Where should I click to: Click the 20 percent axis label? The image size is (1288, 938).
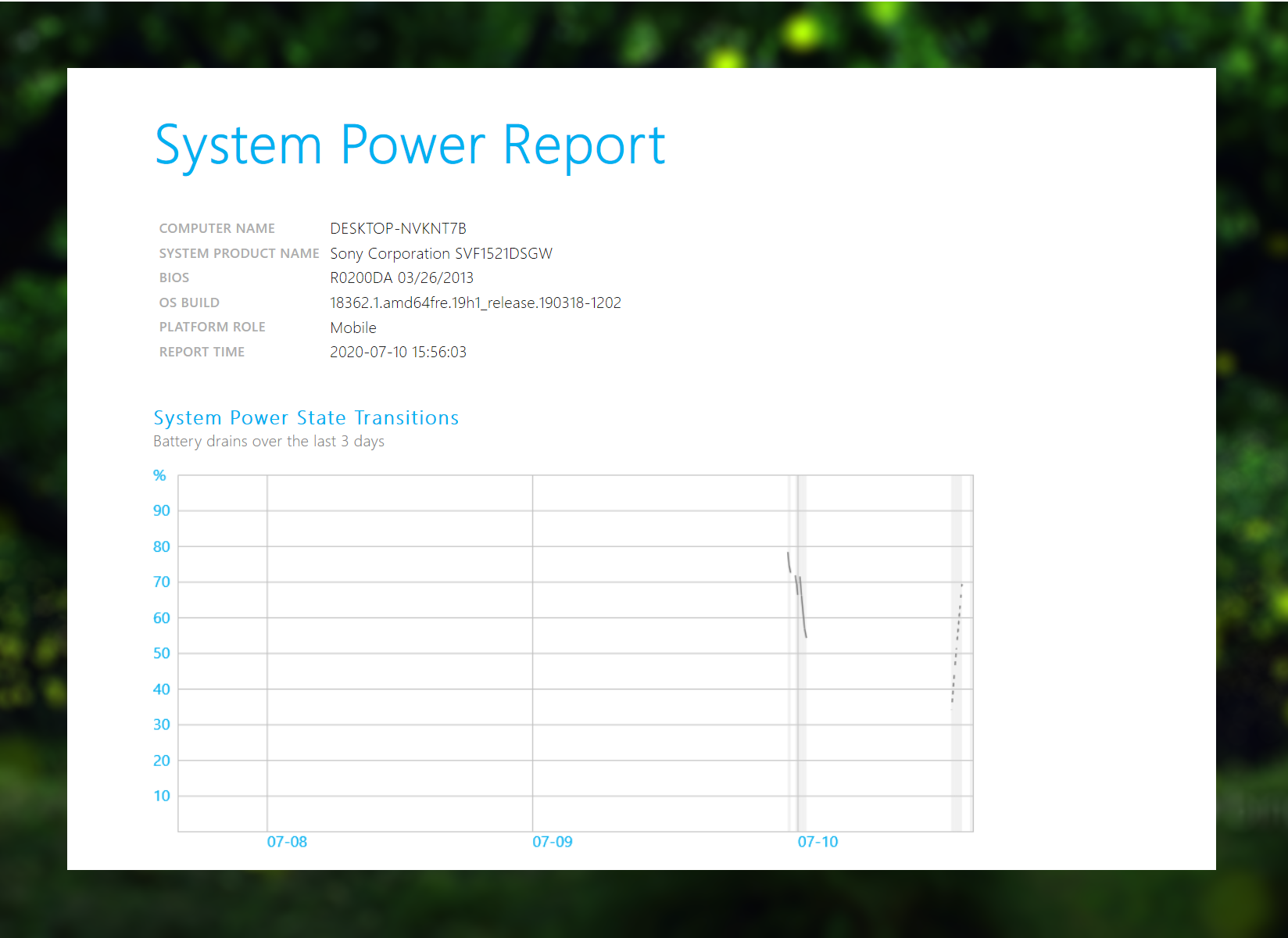click(162, 760)
